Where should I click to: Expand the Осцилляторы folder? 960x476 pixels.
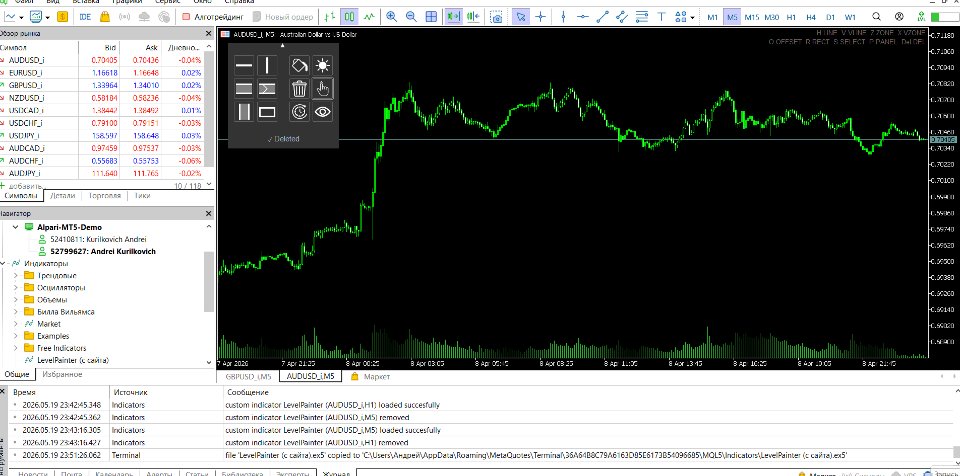(x=16, y=287)
